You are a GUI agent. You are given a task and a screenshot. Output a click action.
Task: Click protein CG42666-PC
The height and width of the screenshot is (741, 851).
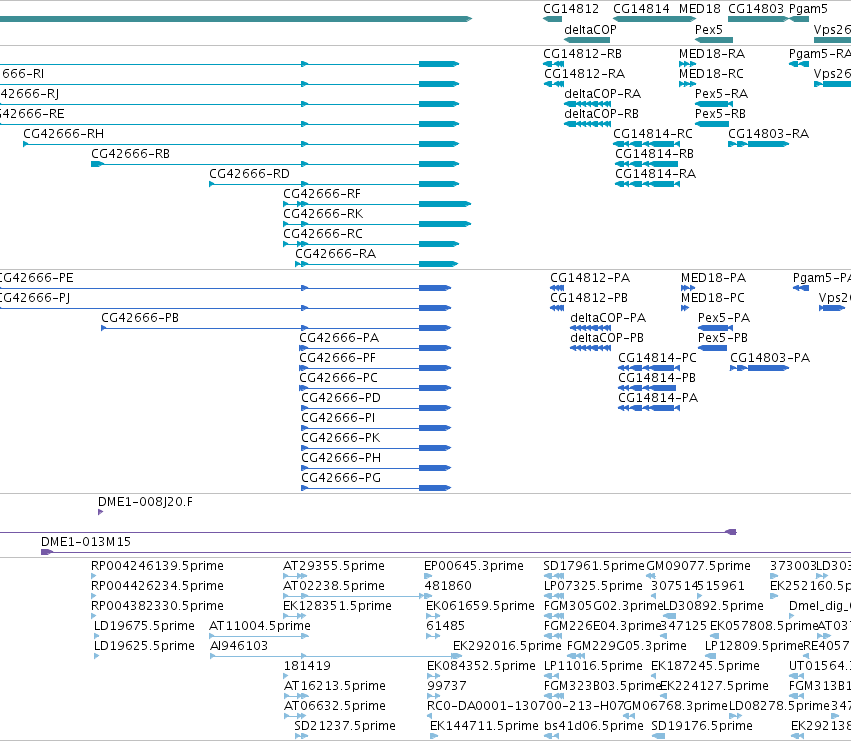338,378
